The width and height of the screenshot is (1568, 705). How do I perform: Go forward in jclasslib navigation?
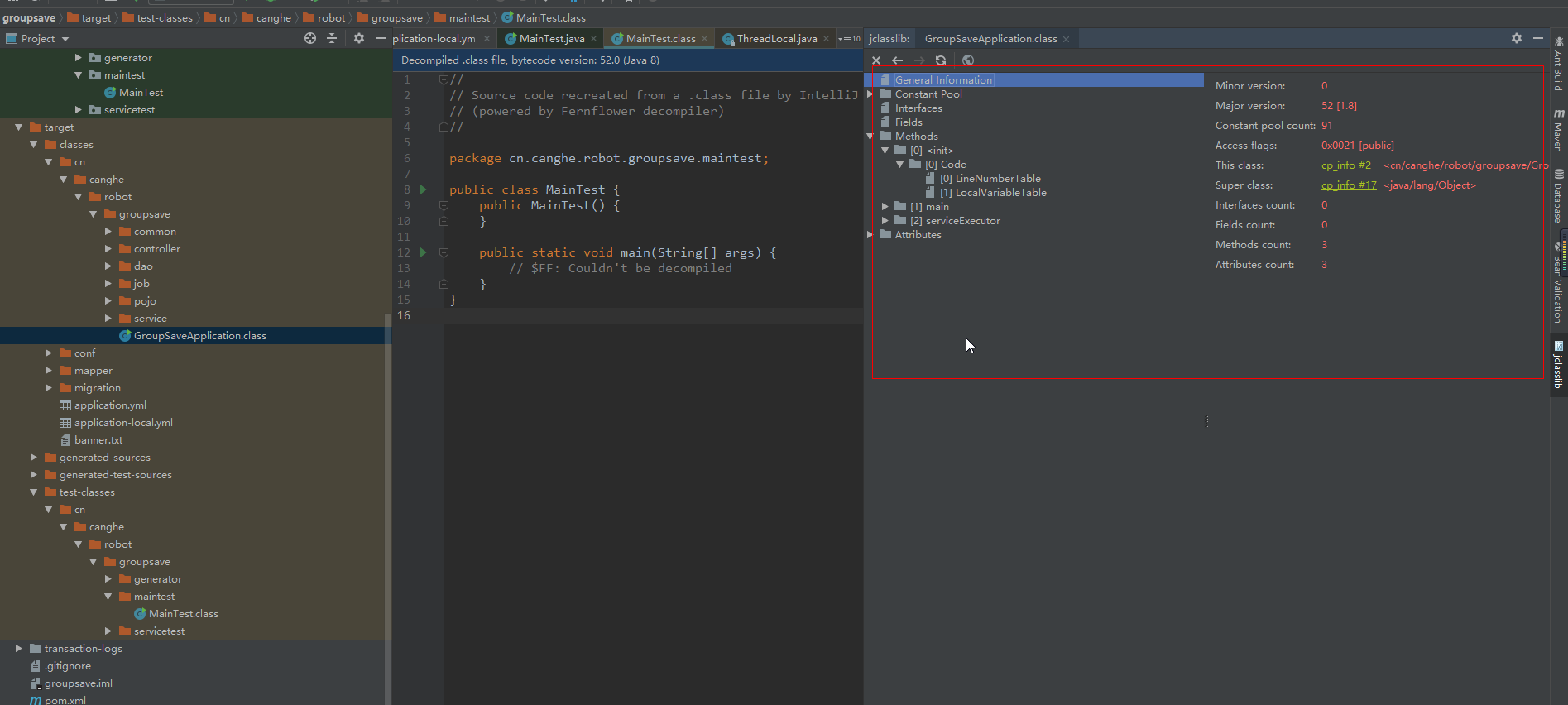point(919,60)
